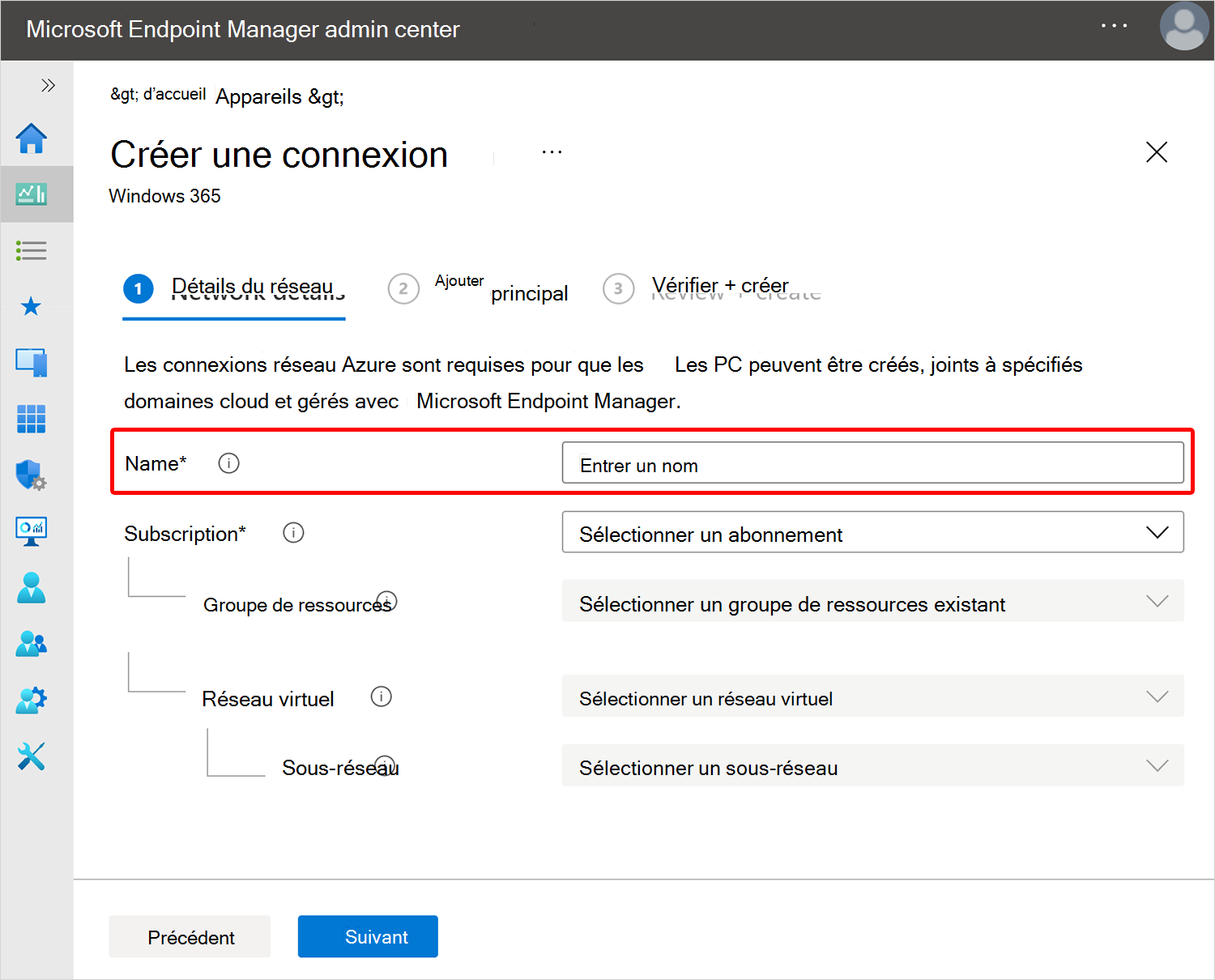Open the Endpoint security shield icon
Screen dimensions: 1215x980
click(32, 475)
